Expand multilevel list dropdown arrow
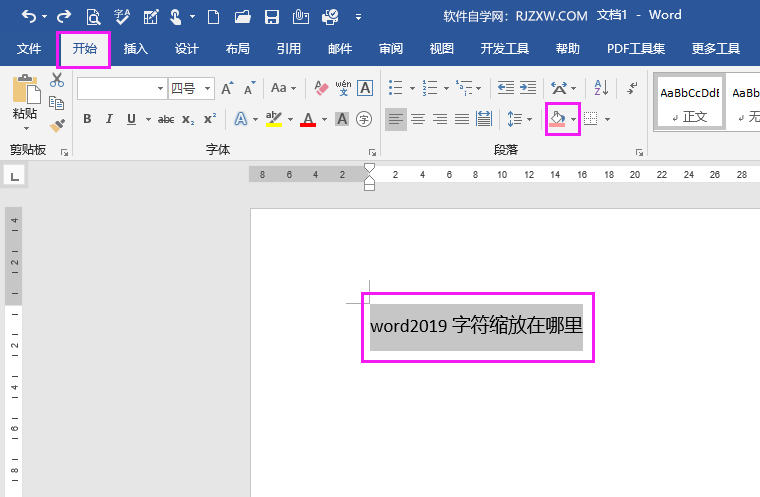This screenshot has width=760, height=497. [479, 88]
